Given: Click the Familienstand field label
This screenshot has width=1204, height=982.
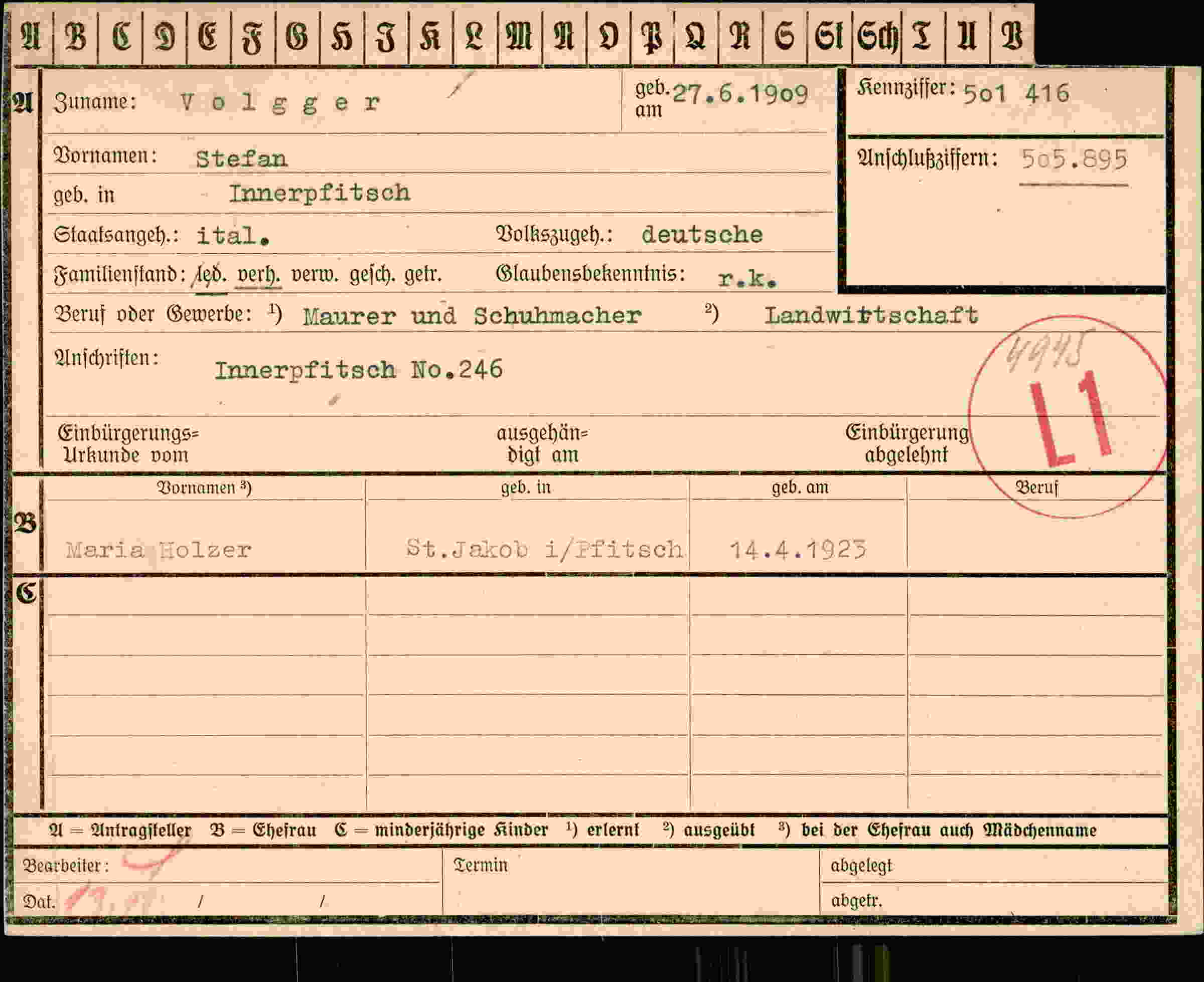Looking at the screenshot, I should 119,275.
